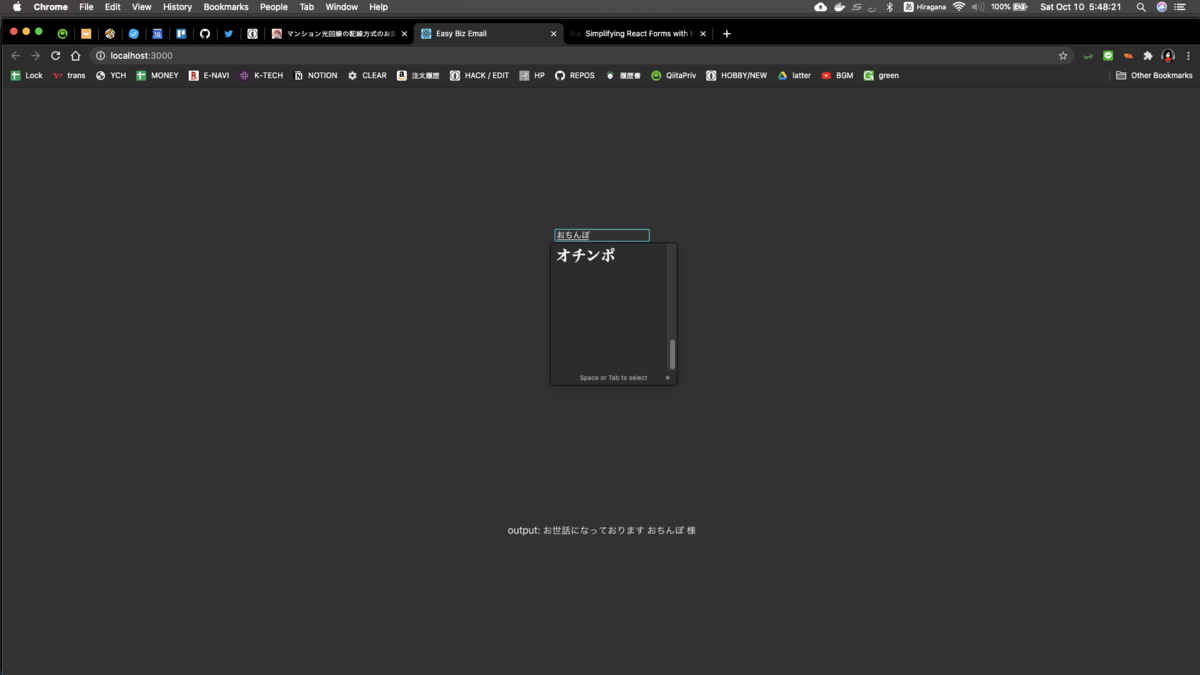Open the orange VPN extension icon
Image resolution: width=1200 pixels, height=675 pixels.
[1128, 55]
